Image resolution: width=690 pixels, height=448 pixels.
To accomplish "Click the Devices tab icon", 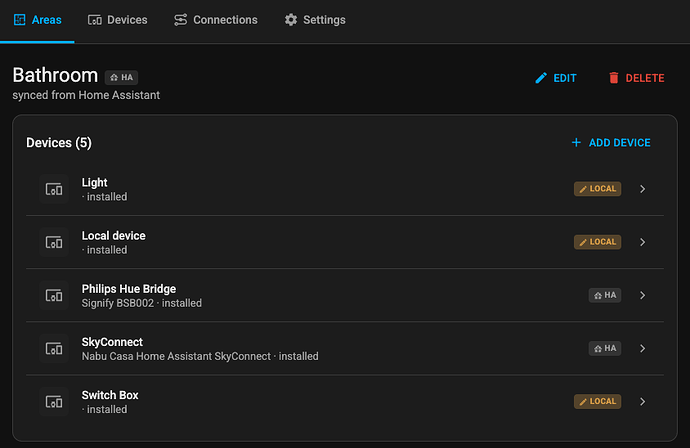I will (95, 20).
